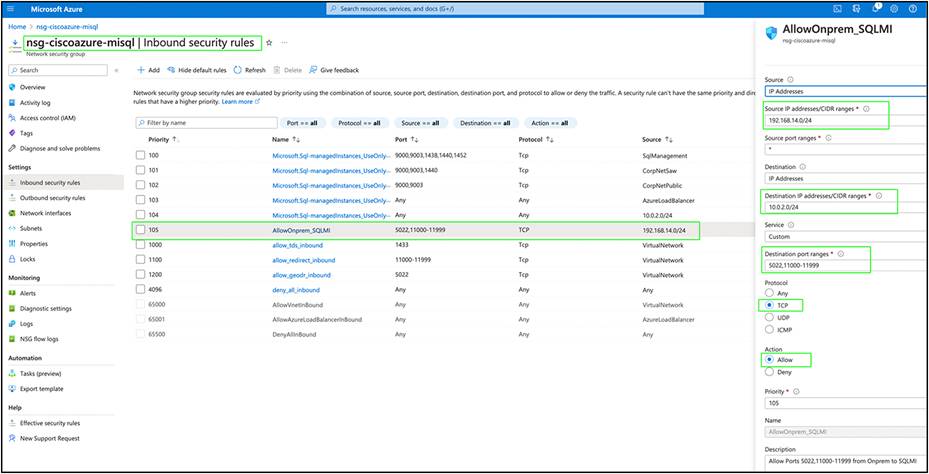Sort the table by the Source column arrows

(x=668, y=139)
